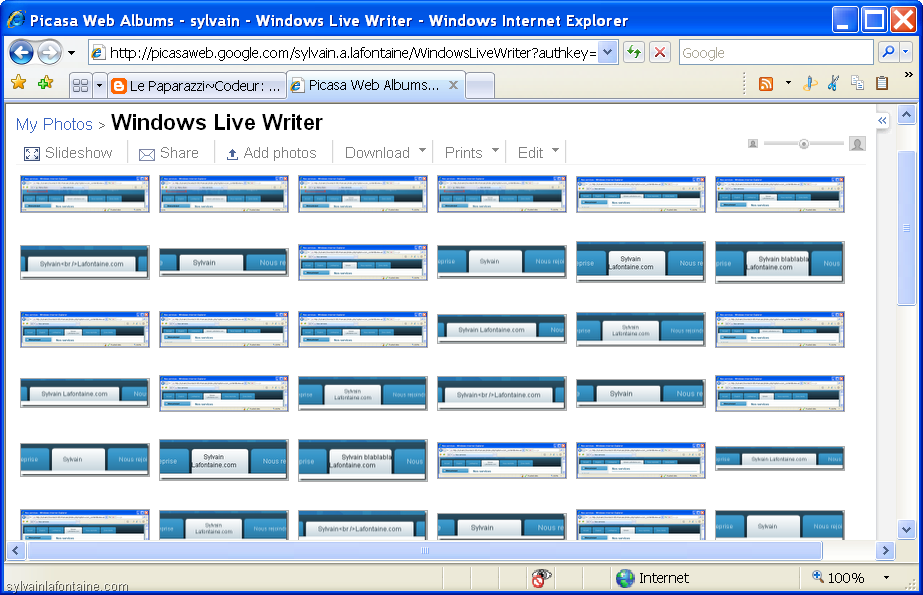The image size is (923, 595).
Task: Run search with the magnifier icon
Action: coord(888,52)
